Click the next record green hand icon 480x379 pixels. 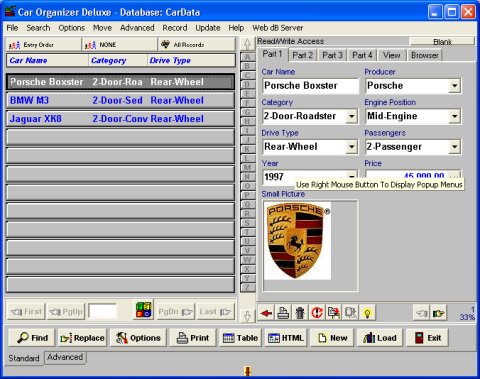click(x=438, y=313)
